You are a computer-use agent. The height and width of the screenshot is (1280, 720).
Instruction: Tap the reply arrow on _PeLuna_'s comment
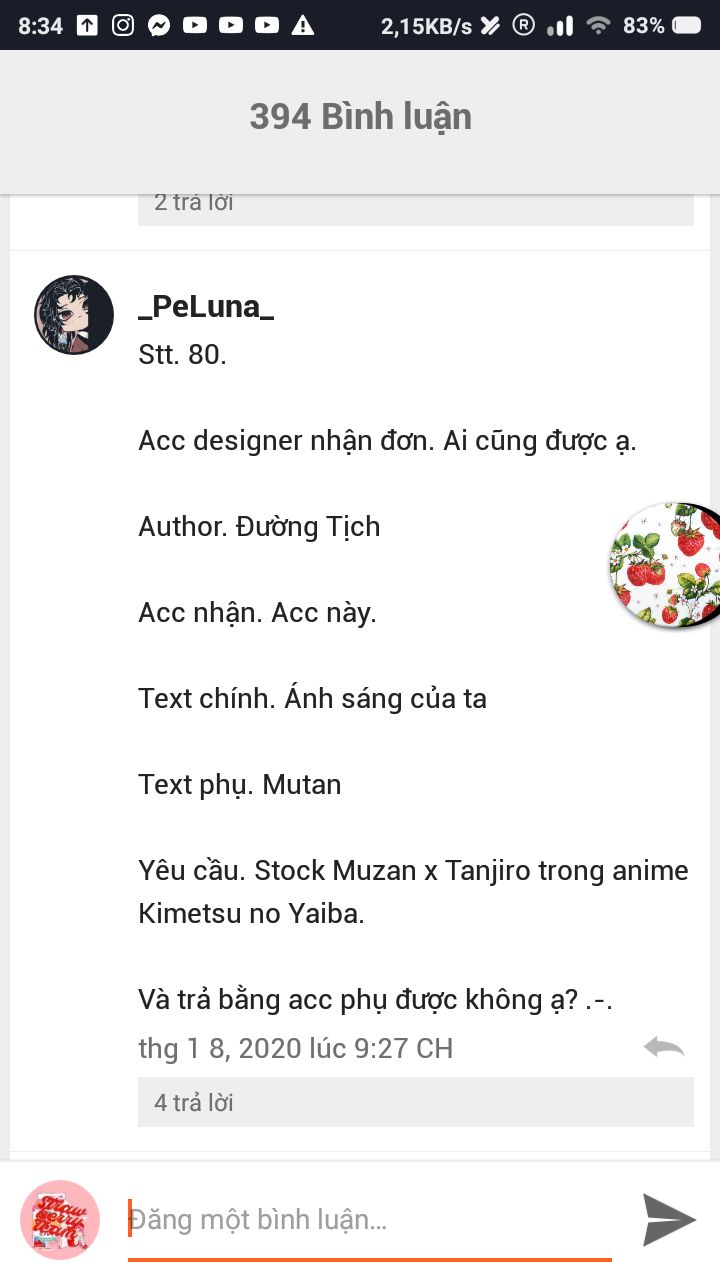click(x=664, y=1047)
